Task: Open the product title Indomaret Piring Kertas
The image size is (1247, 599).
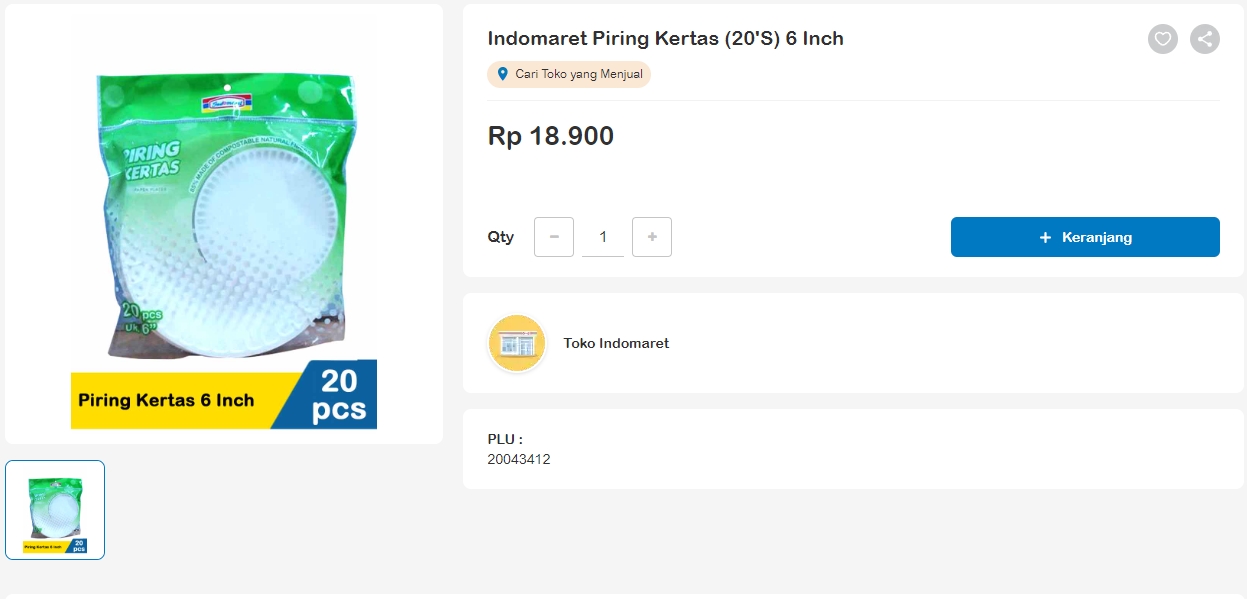Action: tap(664, 38)
